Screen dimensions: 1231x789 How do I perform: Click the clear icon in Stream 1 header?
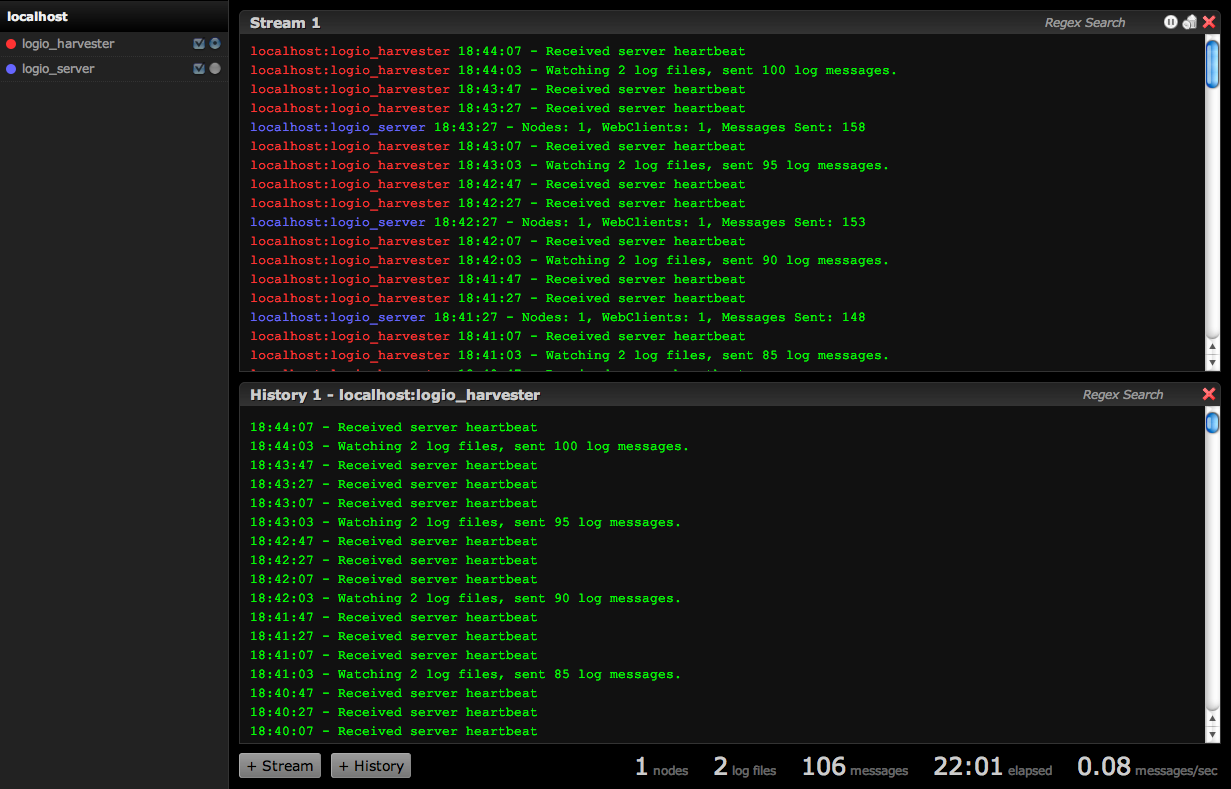point(1189,22)
